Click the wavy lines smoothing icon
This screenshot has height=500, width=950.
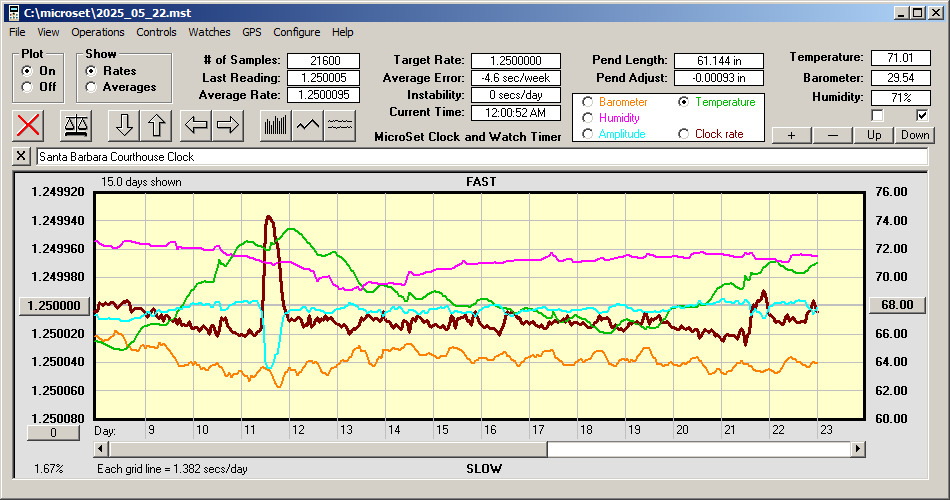(x=341, y=125)
